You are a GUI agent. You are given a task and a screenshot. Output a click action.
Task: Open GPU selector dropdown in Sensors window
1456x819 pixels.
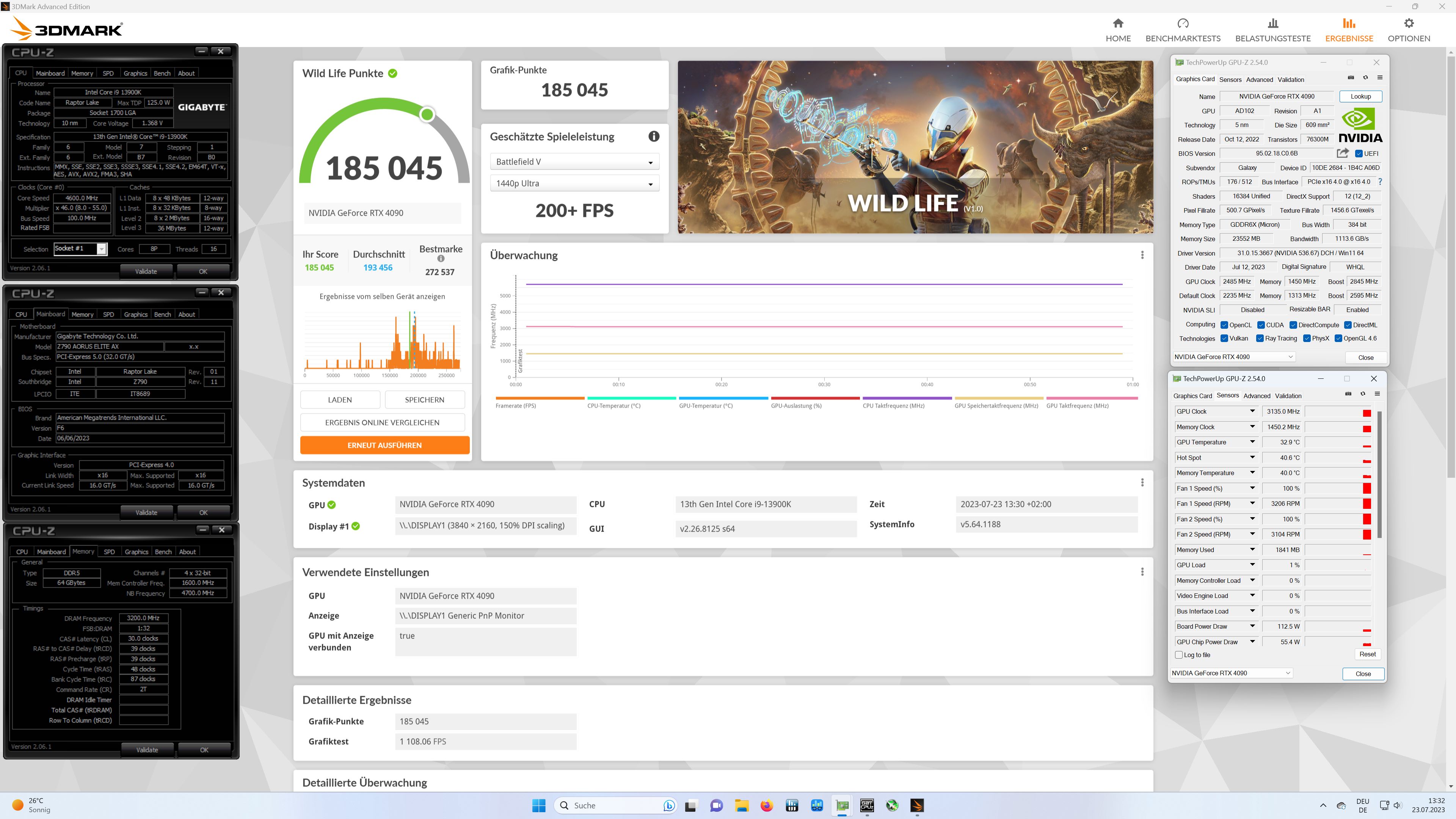point(1231,673)
